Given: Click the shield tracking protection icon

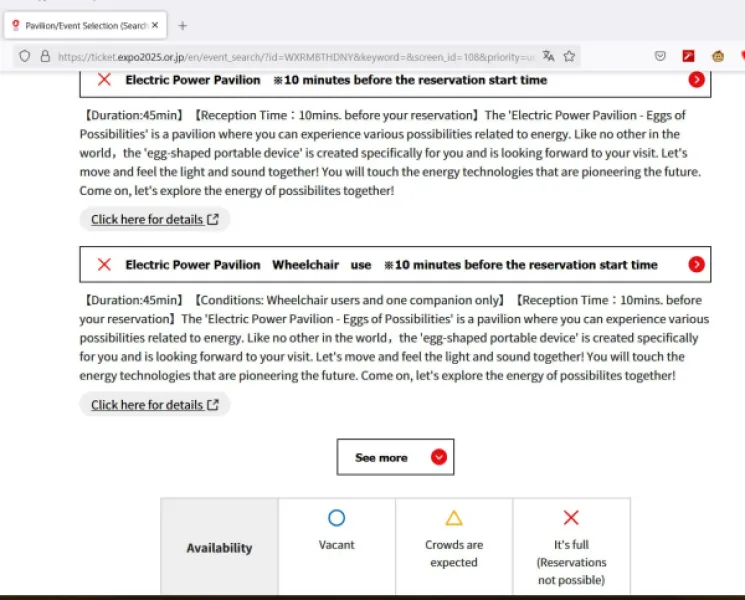Looking at the screenshot, I should [x=25, y=57].
